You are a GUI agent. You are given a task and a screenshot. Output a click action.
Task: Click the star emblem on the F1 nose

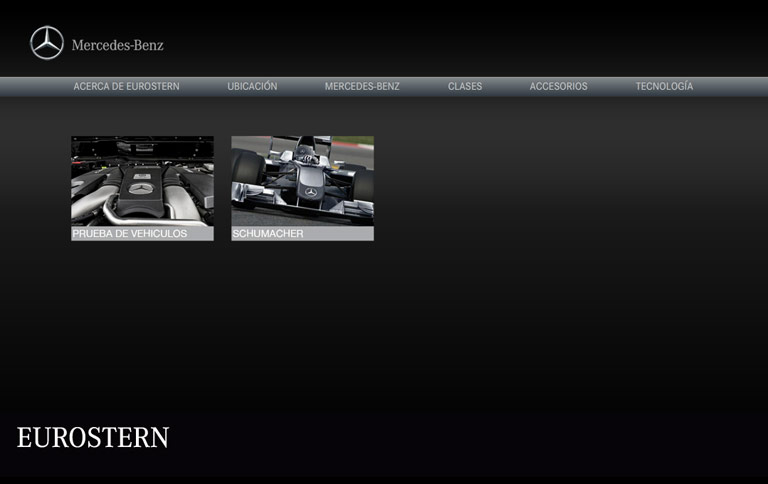pyautogui.click(x=311, y=191)
